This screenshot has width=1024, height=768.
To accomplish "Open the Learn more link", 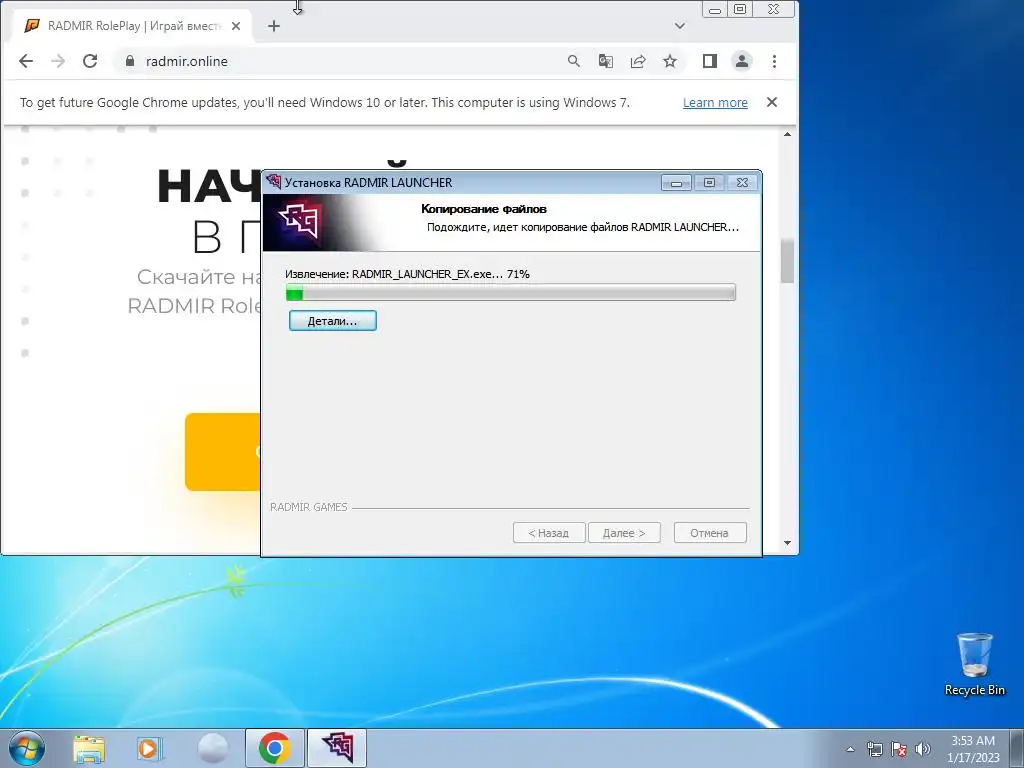I will point(715,103).
